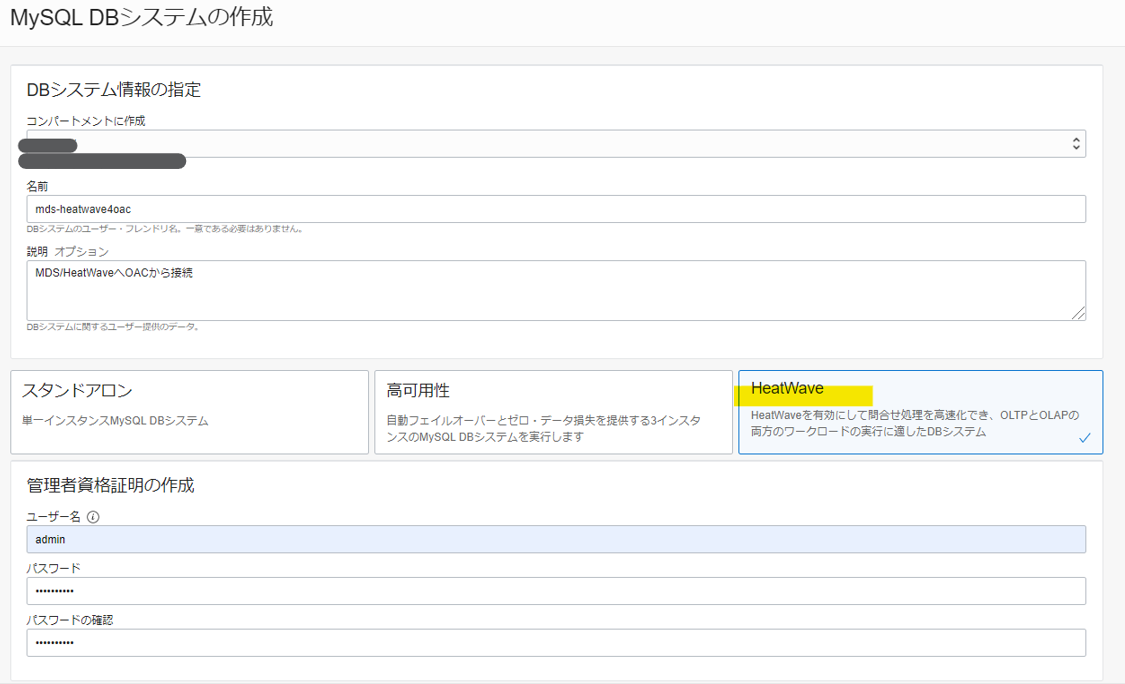
Task: Click the 説明 オプション label
Action: click(x=67, y=252)
